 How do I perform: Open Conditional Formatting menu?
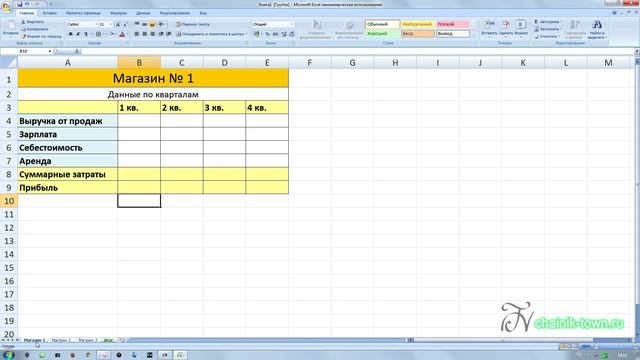pyautogui.click(x=316, y=30)
